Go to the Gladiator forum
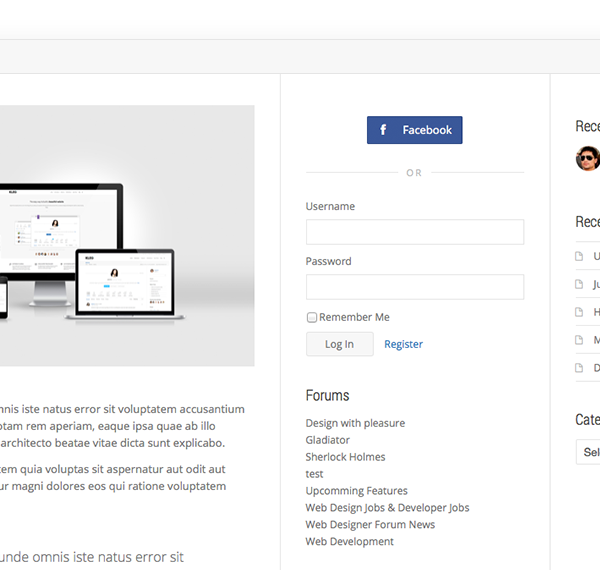The width and height of the screenshot is (600, 570). [327, 440]
